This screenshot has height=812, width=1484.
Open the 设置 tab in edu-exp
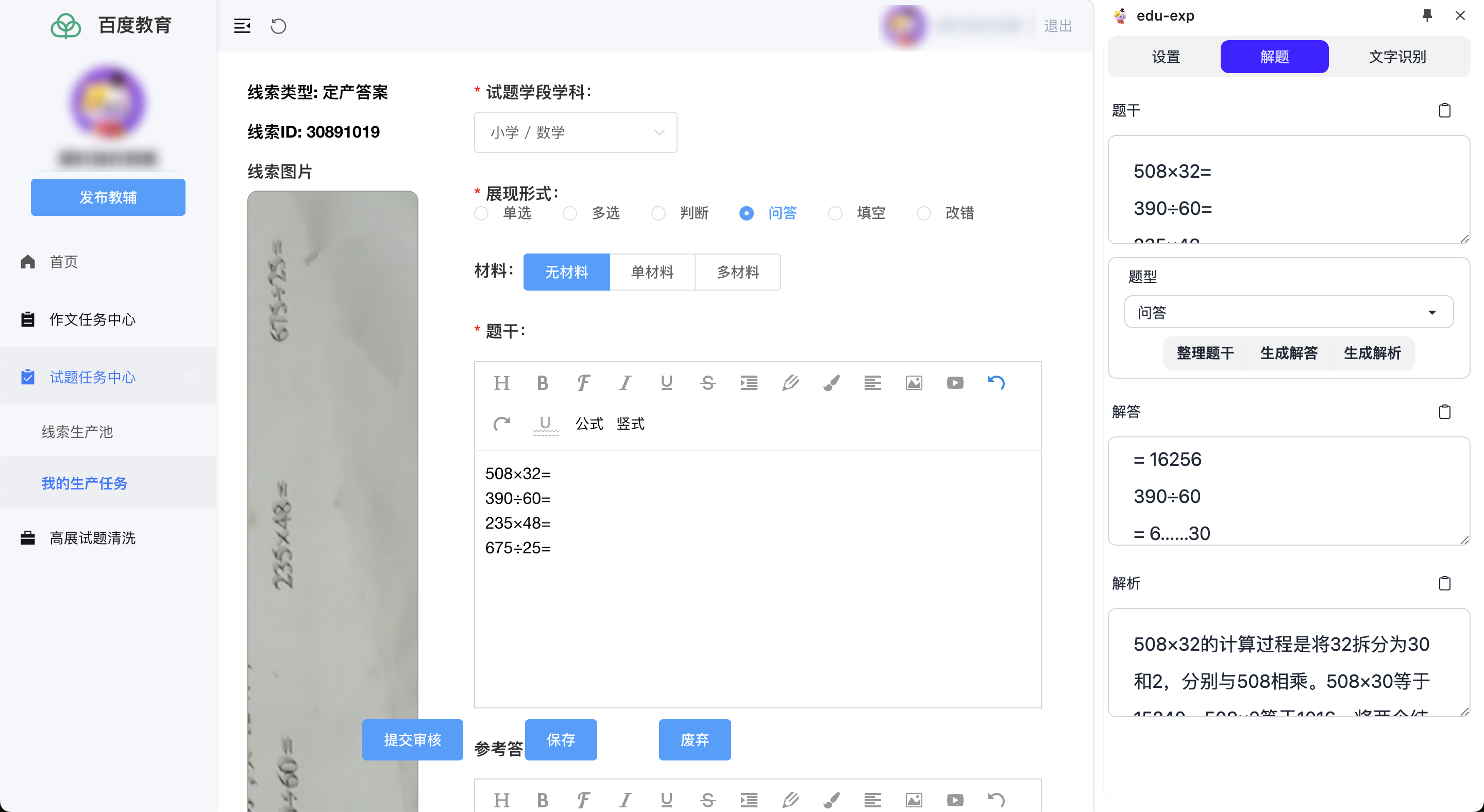[x=1166, y=57]
